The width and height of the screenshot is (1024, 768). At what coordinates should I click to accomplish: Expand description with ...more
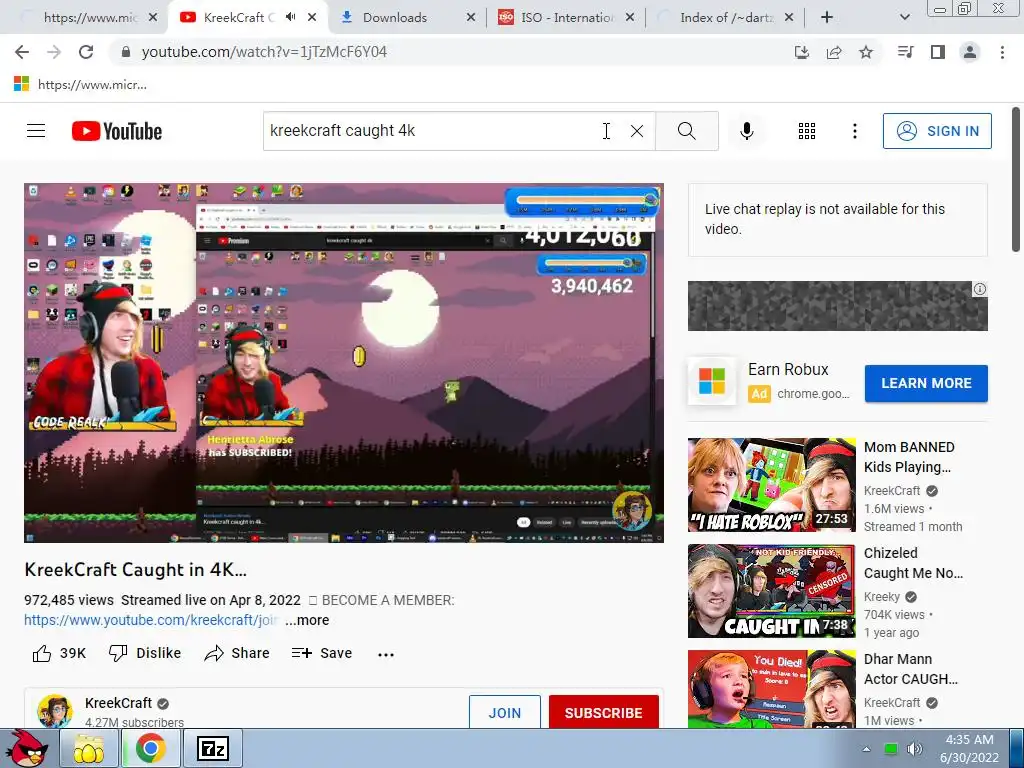[307, 620]
